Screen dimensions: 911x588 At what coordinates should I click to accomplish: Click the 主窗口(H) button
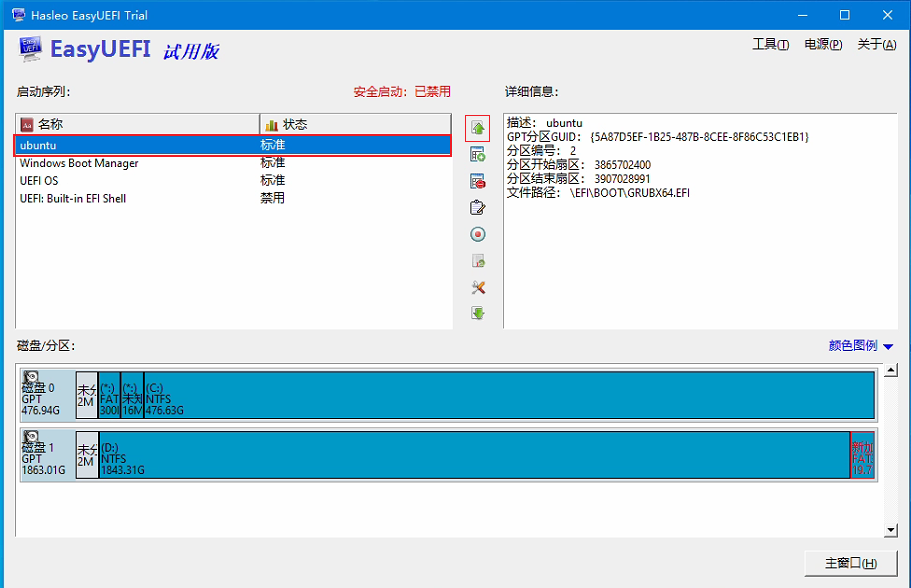(851, 563)
